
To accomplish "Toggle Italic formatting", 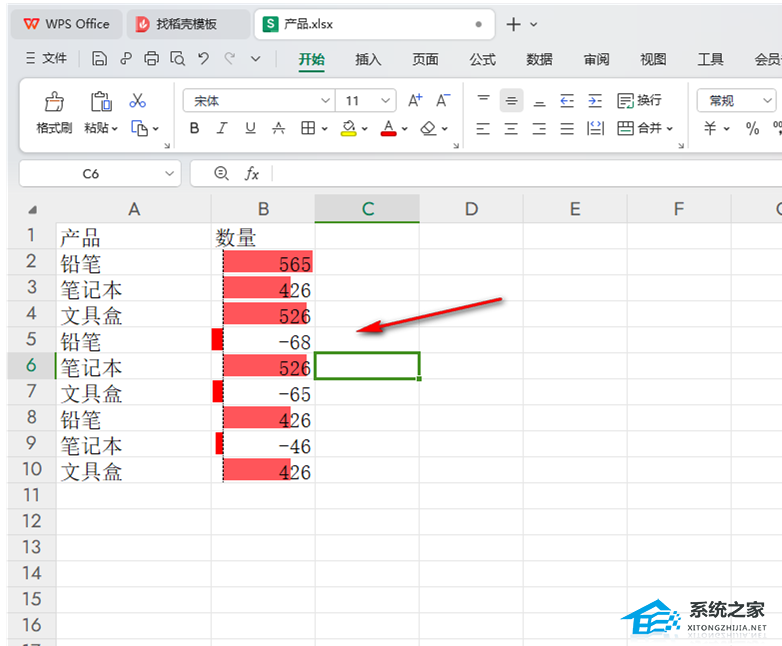I will pyautogui.click(x=222, y=129).
